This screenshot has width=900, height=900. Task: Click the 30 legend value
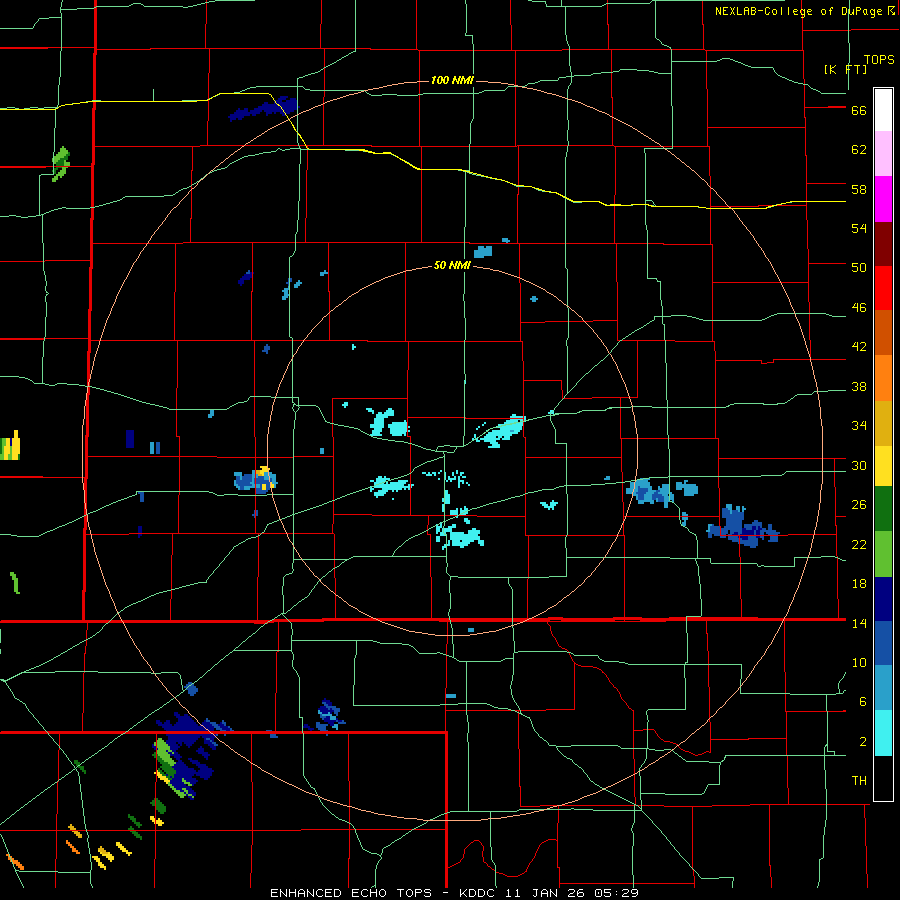pos(859,465)
